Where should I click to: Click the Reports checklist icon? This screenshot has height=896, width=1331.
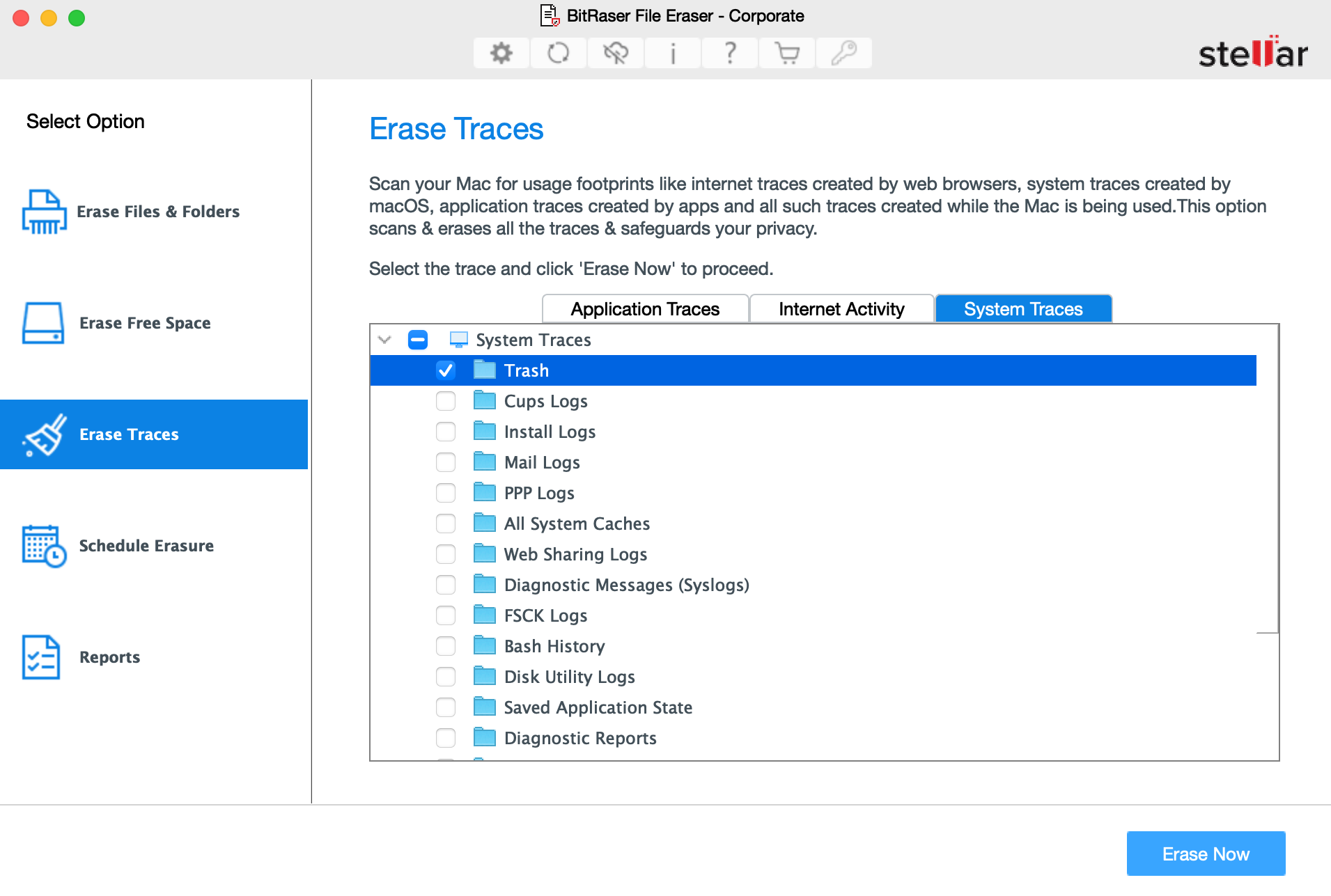click(41, 657)
